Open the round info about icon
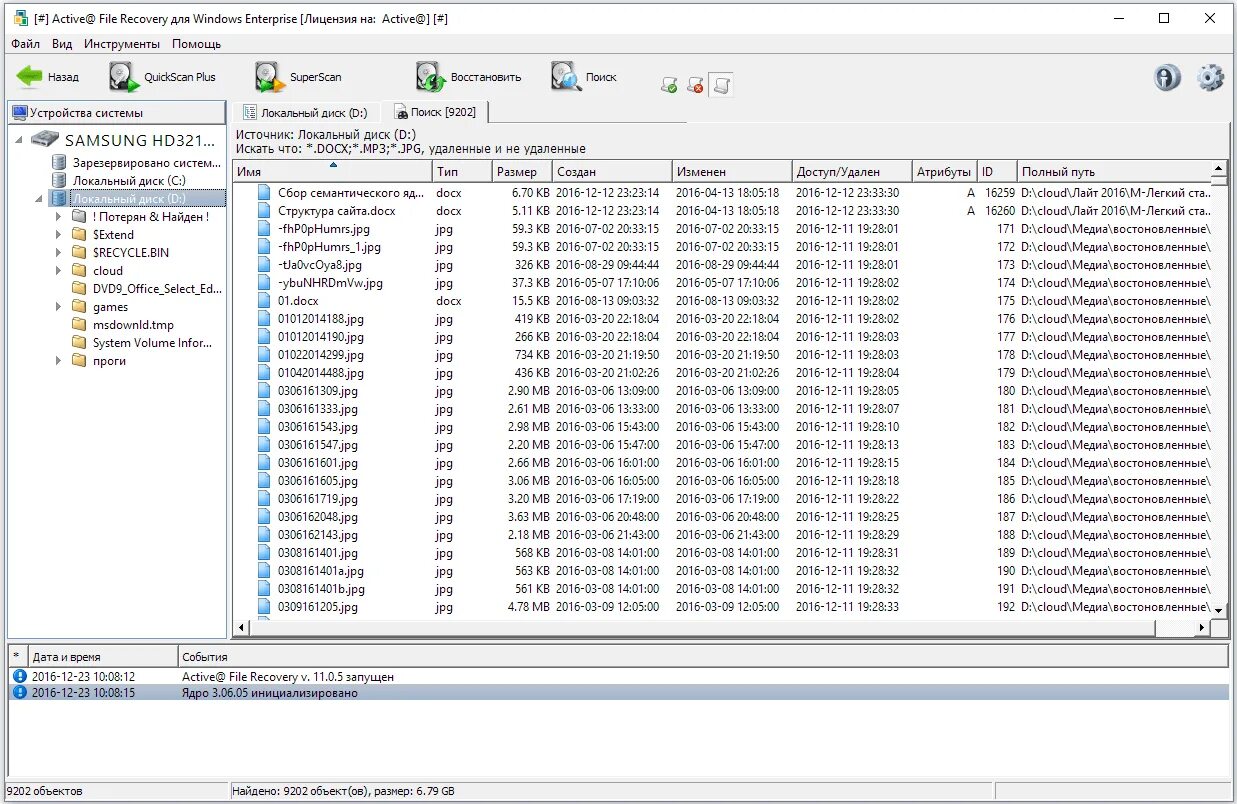 point(1167,78)
